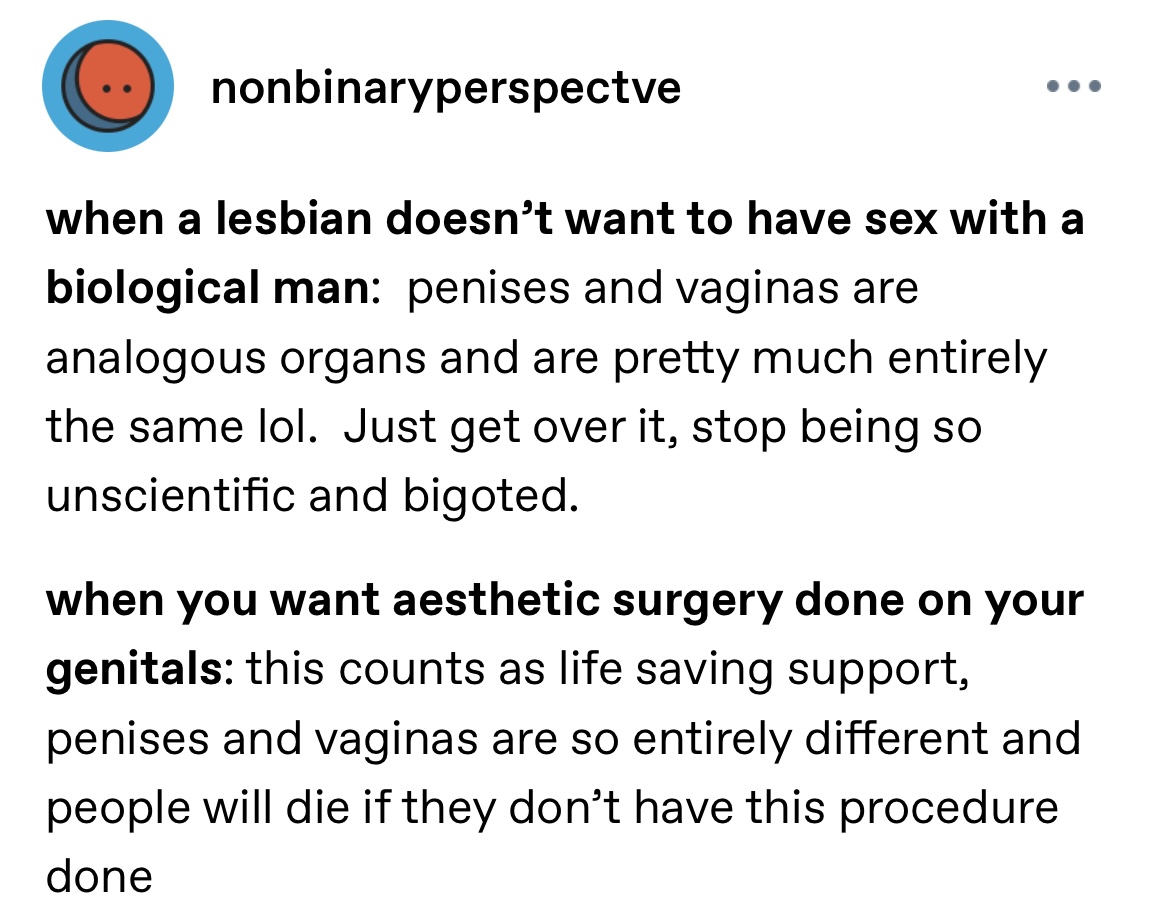Screen dimensions: 1170x919
Task: Click the bold words 'biological man'
Action: pos(208,289)
